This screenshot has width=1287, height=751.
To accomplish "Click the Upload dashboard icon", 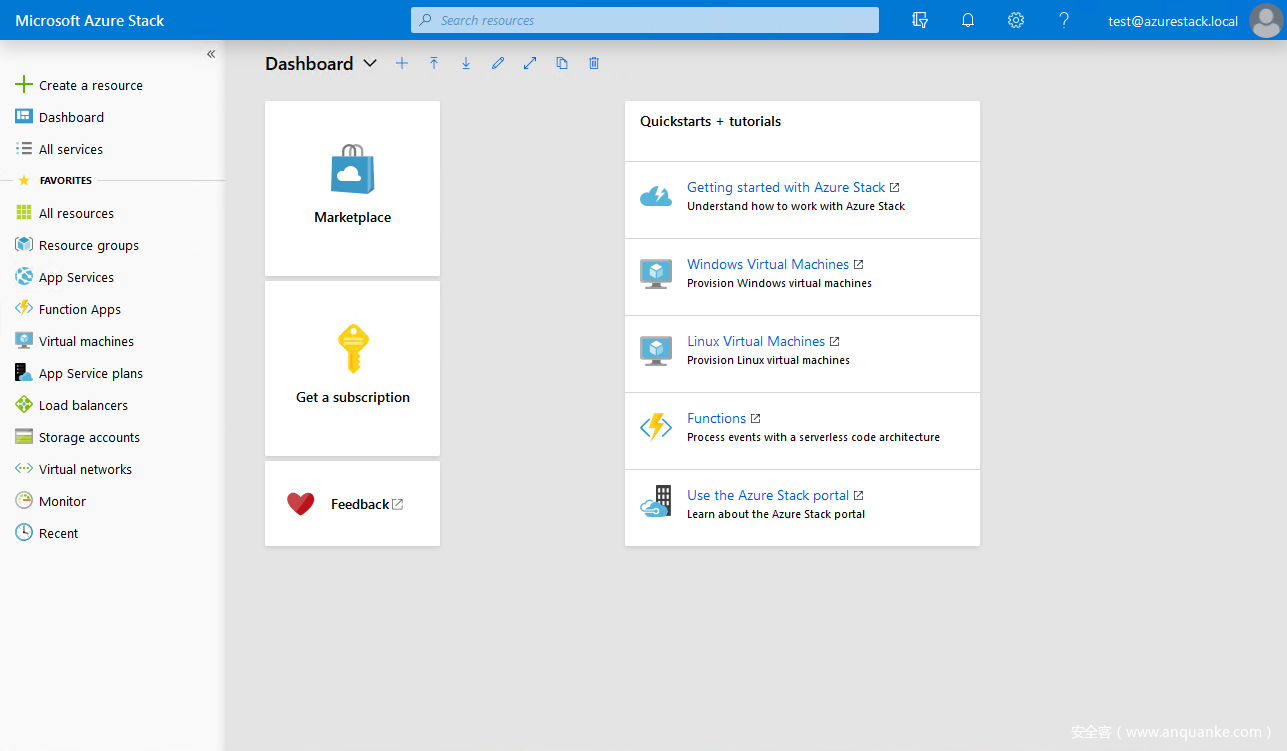I will coord(434,63).
